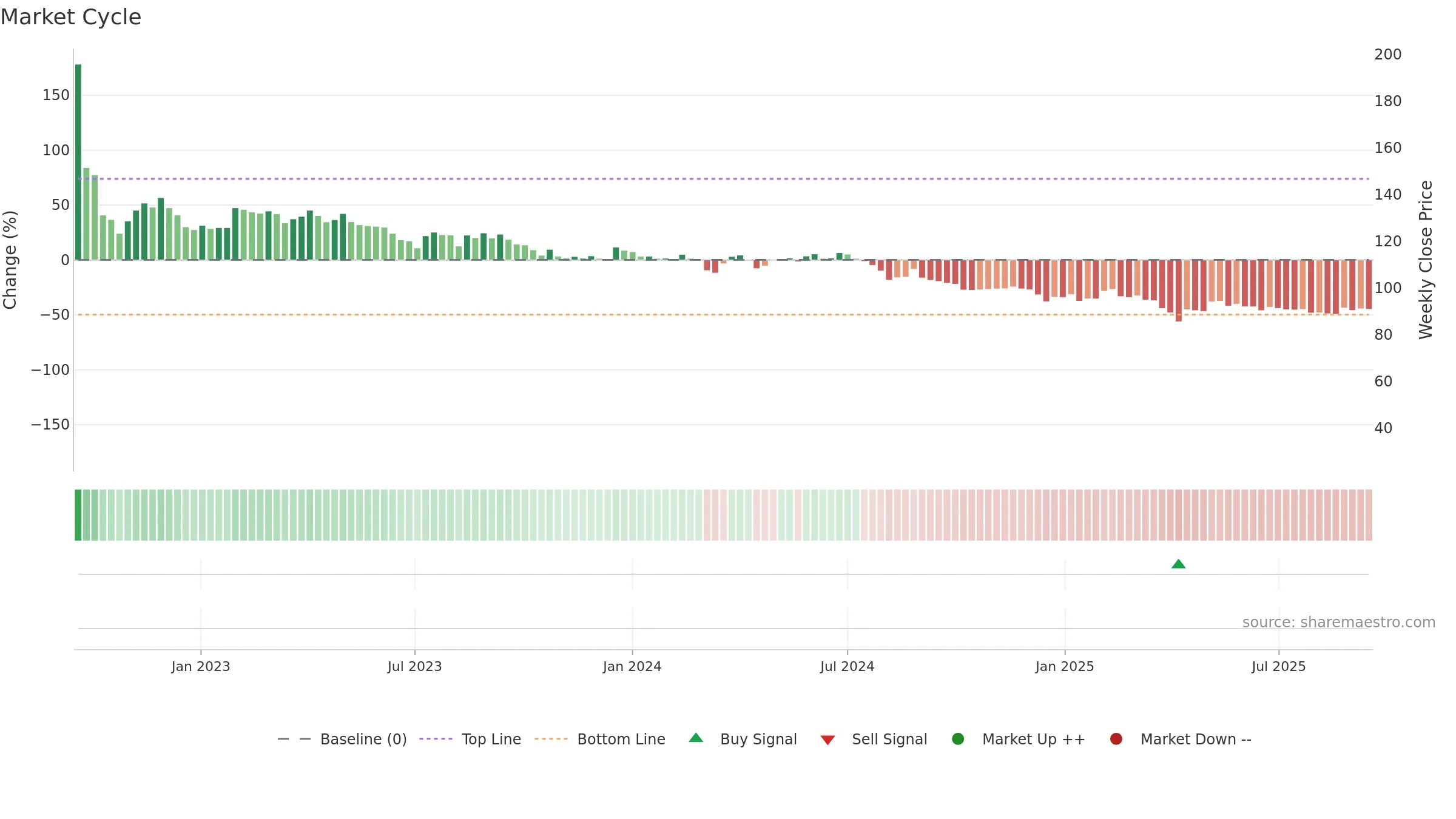This screenshot has width=1456, height=819.
Task: Click the Jul 2024 x-axis label
Action: click(848, 667)
